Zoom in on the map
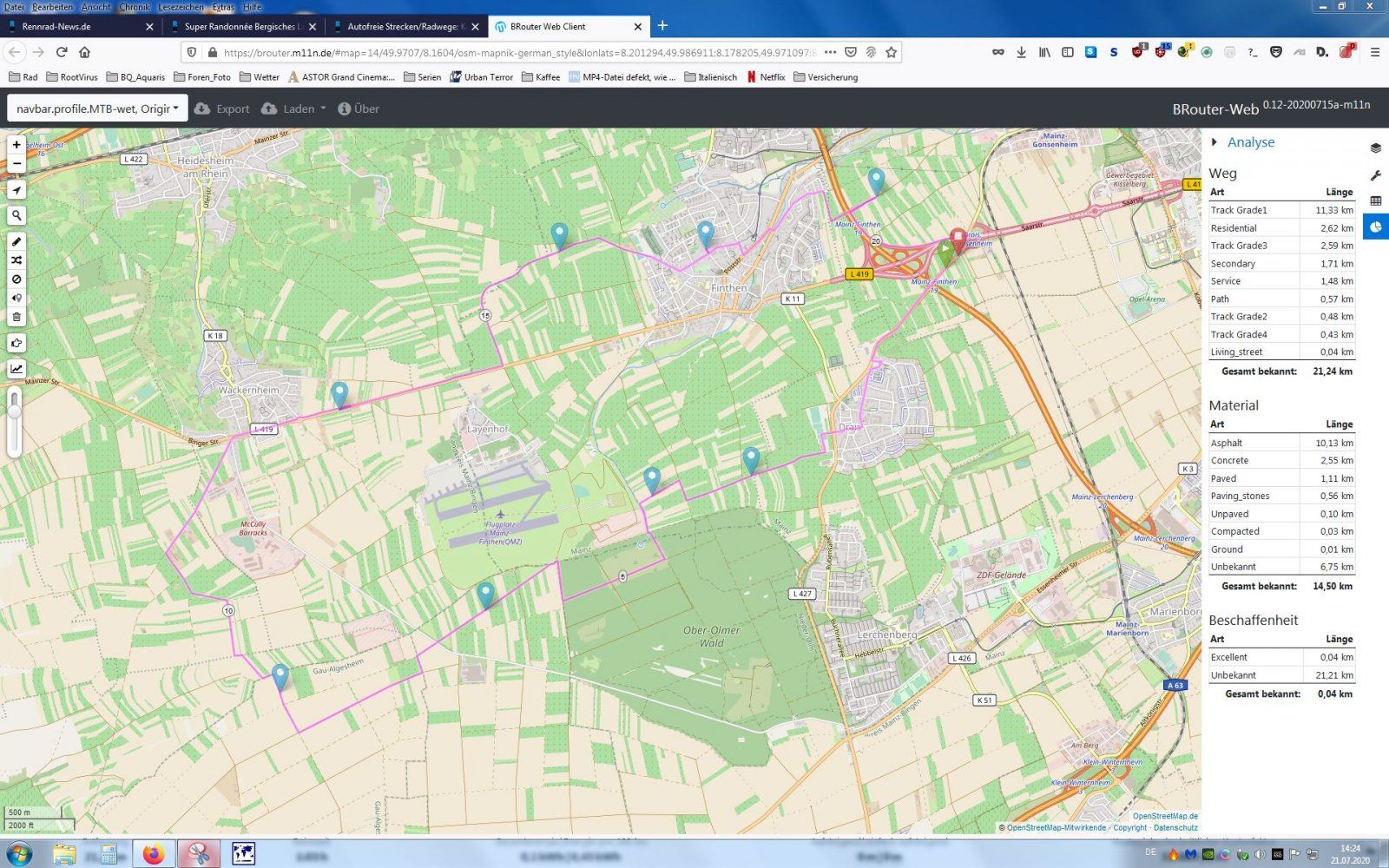Screen dimensions: 1389x868 click(16, 145)
